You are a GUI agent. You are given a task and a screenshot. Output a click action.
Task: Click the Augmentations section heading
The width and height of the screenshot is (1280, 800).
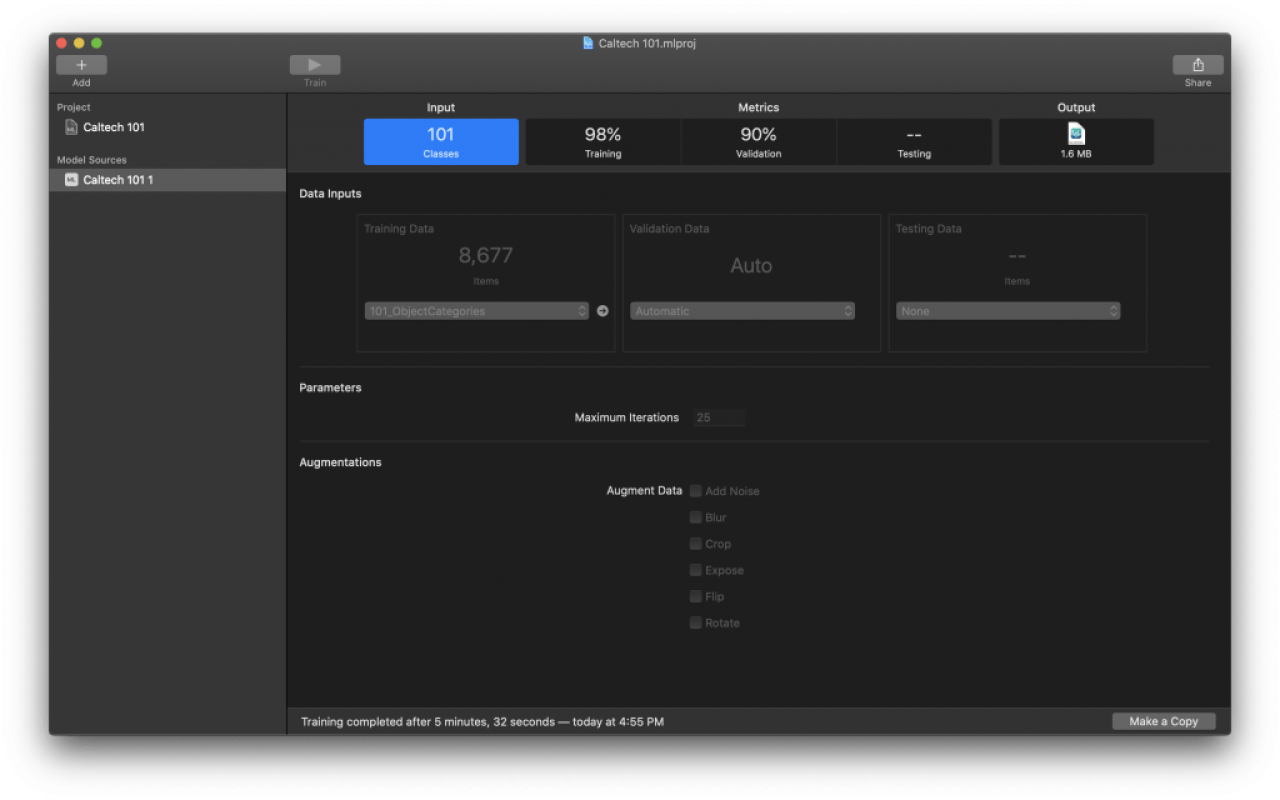pos(340,463)
